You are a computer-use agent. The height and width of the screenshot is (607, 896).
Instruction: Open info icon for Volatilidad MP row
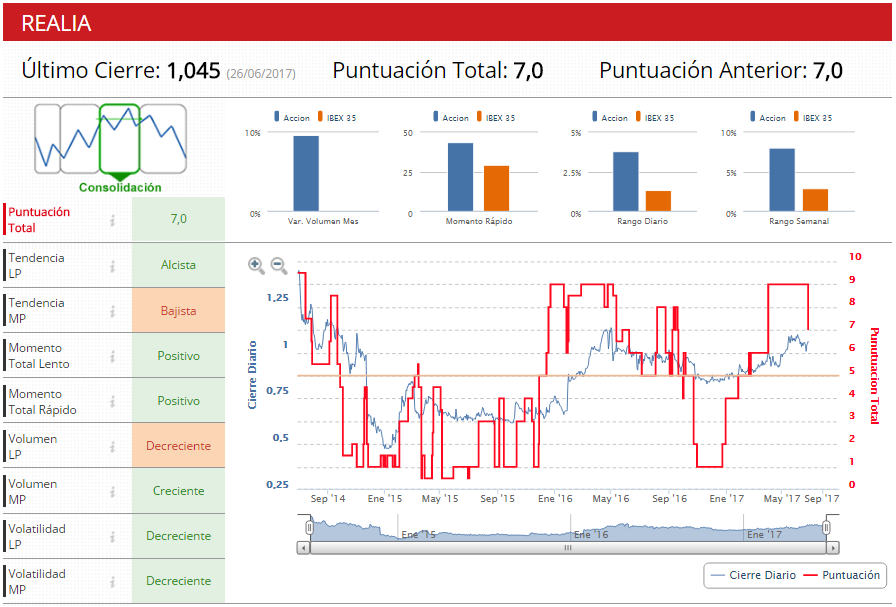(113, 582)
